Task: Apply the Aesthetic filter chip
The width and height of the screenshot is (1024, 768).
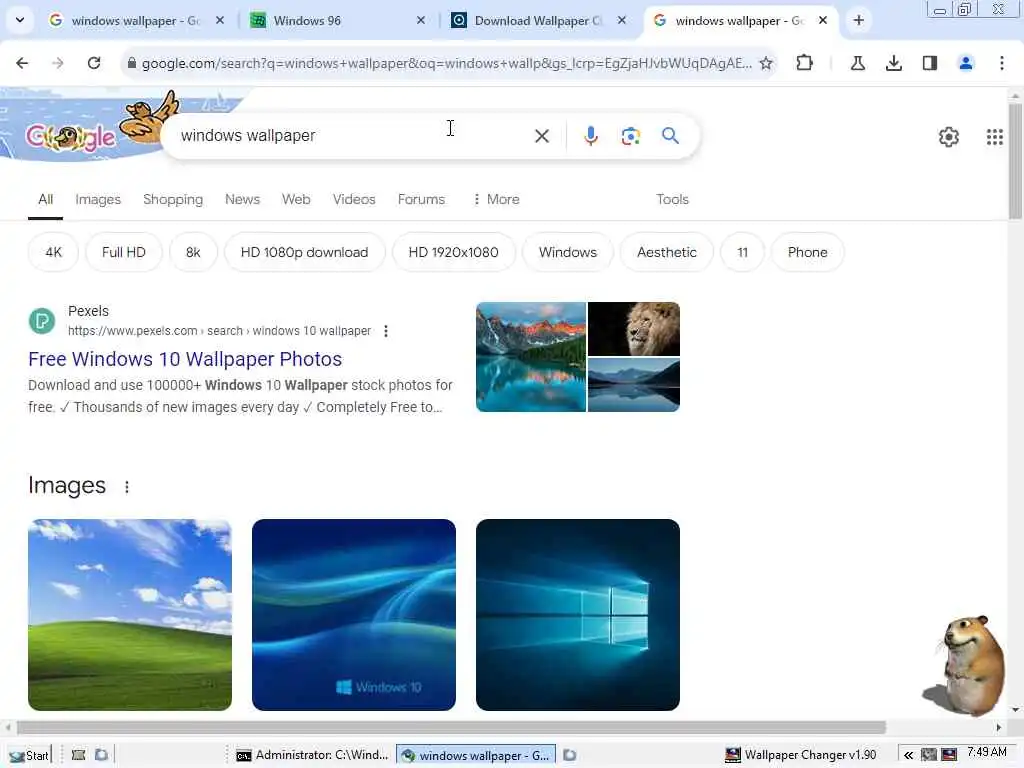Action: click(x=666, y=252)
